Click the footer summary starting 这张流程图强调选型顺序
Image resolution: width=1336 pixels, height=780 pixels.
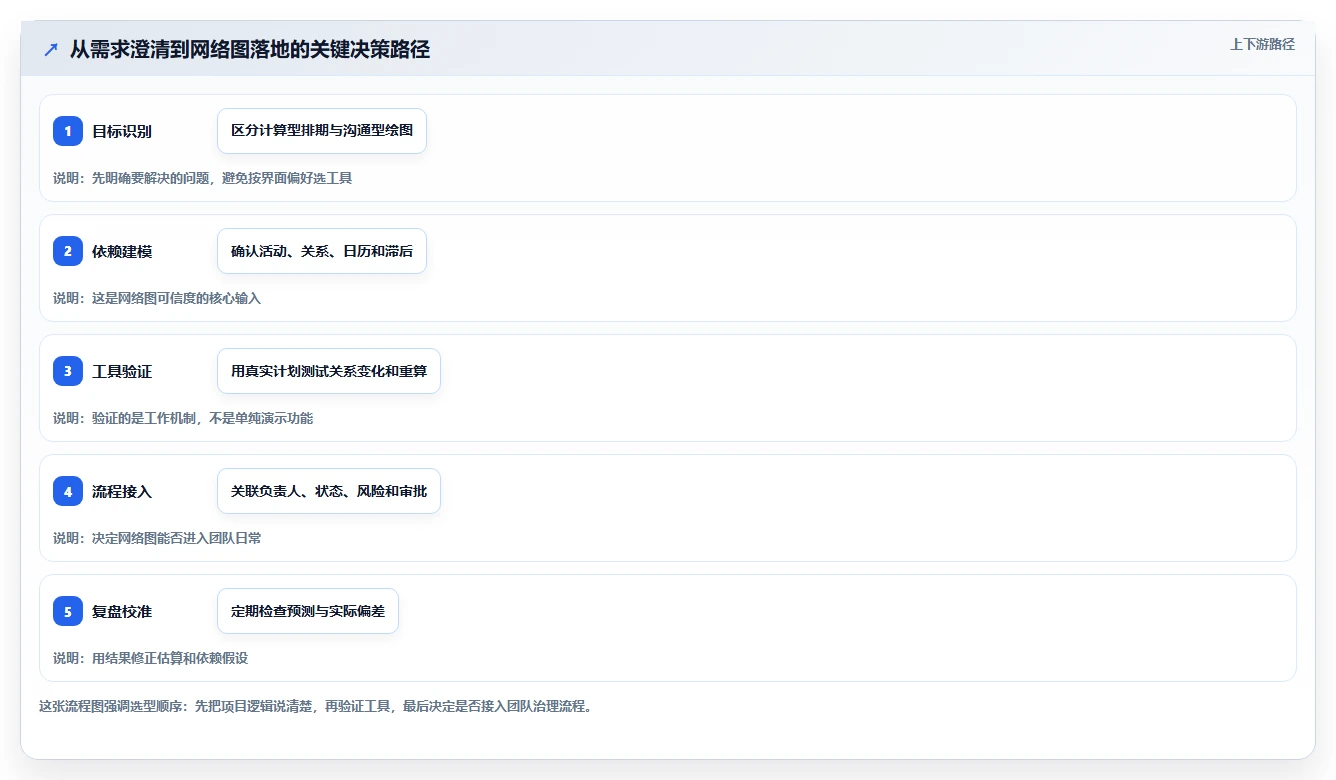[316, 706]
